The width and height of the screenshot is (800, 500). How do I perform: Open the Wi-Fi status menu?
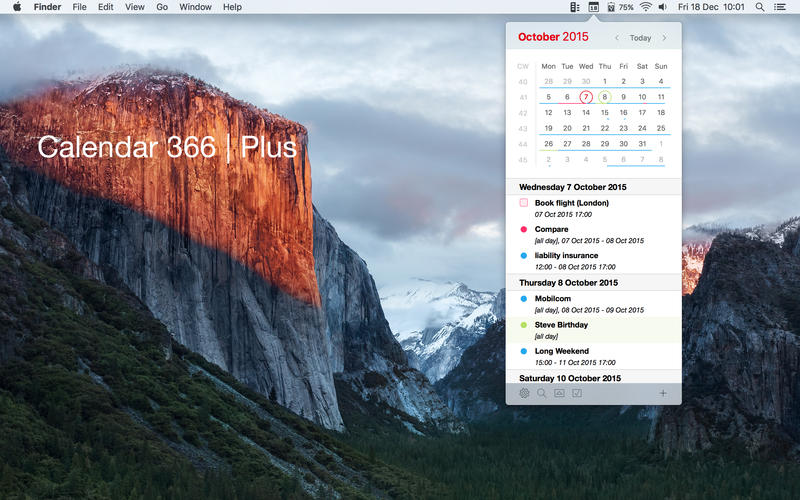click(x=646, y=7)
